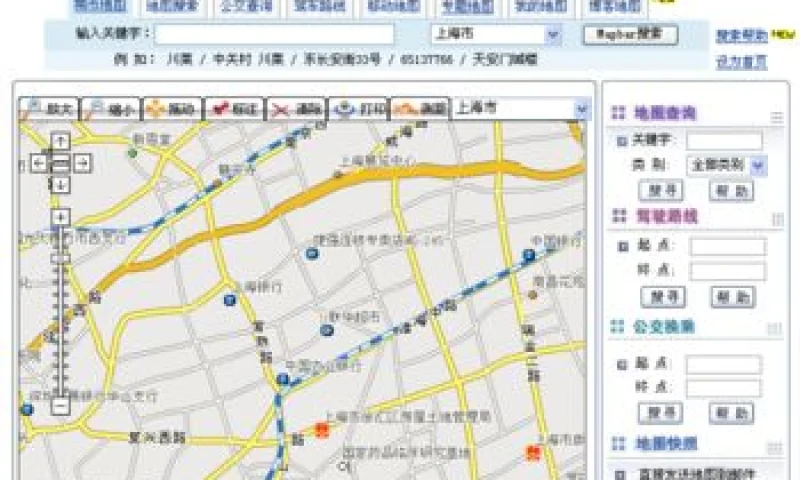Image resolution: width=800 pixels, height=480 pixels.
Task: Switch to the 公交查询 tab
Action: click(x=246, y=7)
